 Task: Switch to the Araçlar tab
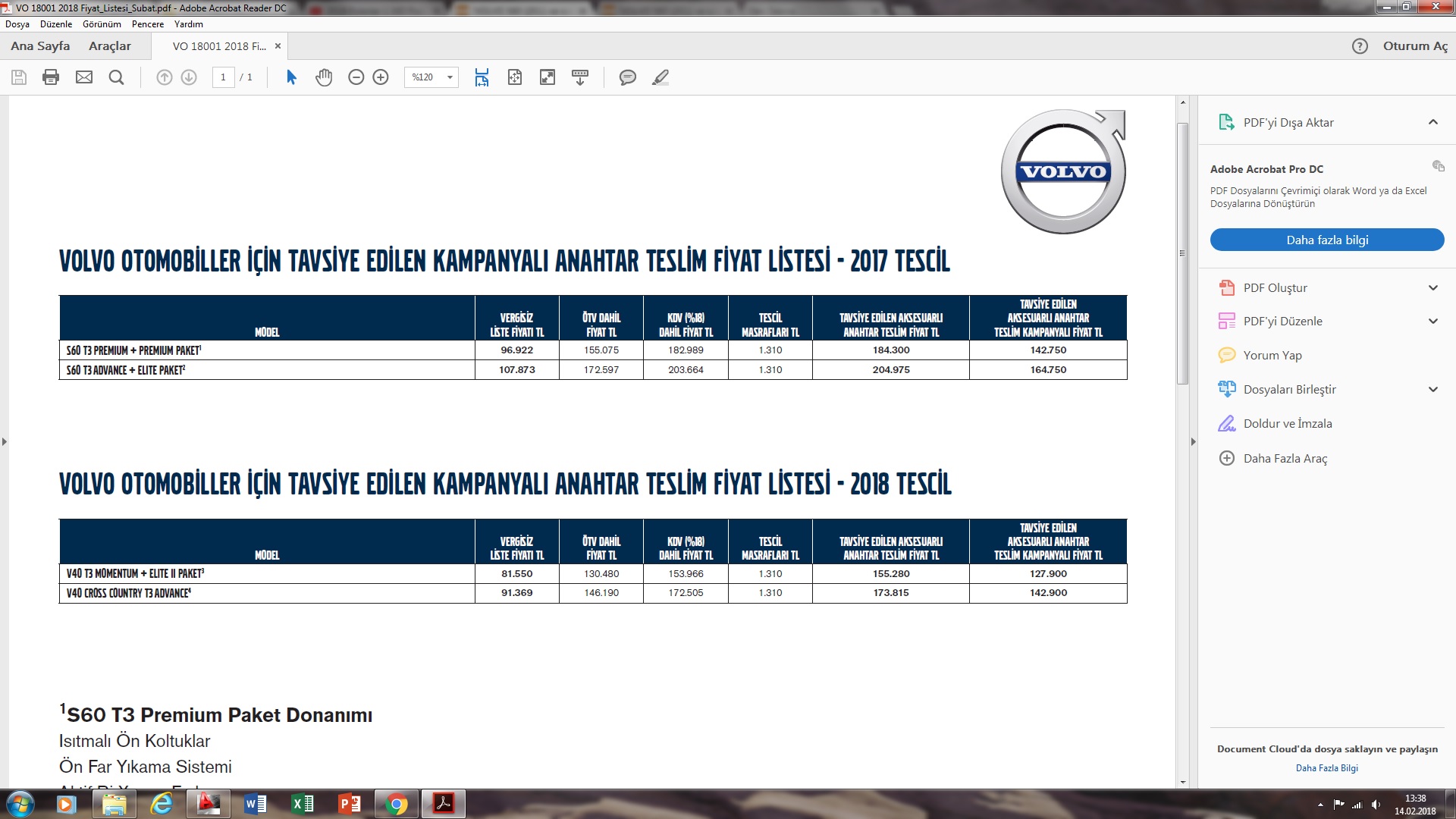pos(110,46)
